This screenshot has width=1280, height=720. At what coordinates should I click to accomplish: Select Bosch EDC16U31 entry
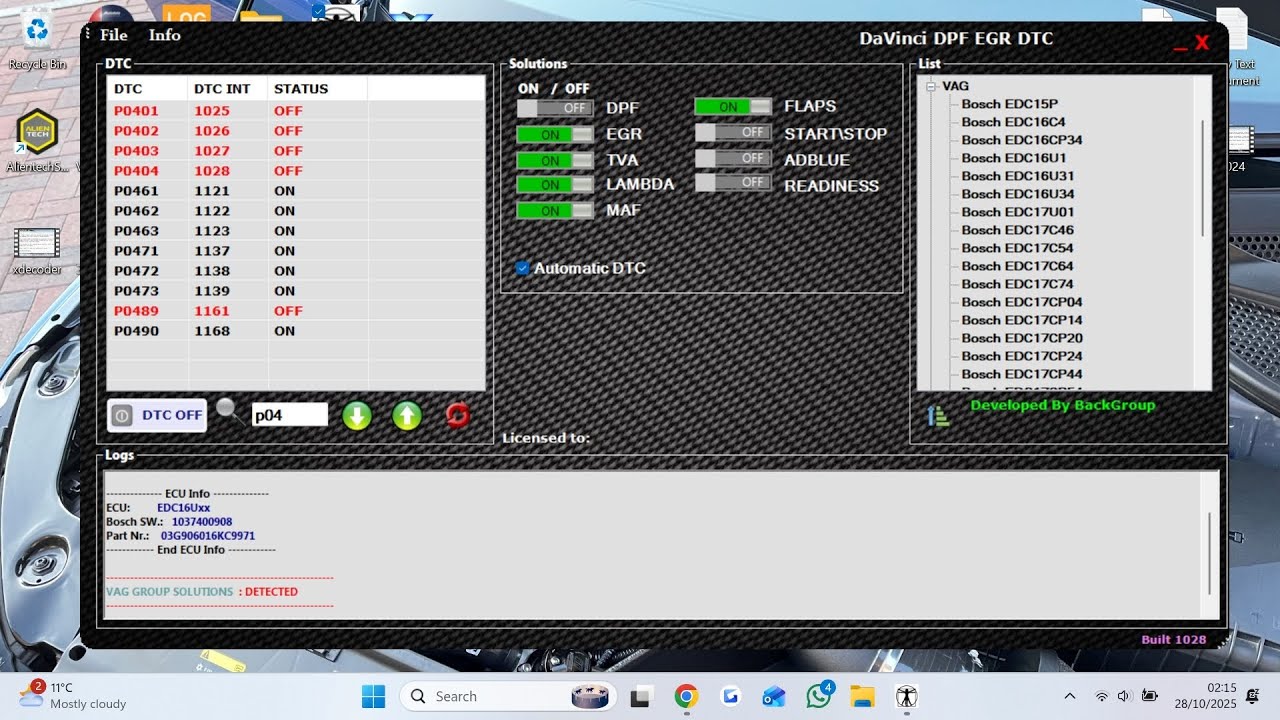pos(1017,176)
